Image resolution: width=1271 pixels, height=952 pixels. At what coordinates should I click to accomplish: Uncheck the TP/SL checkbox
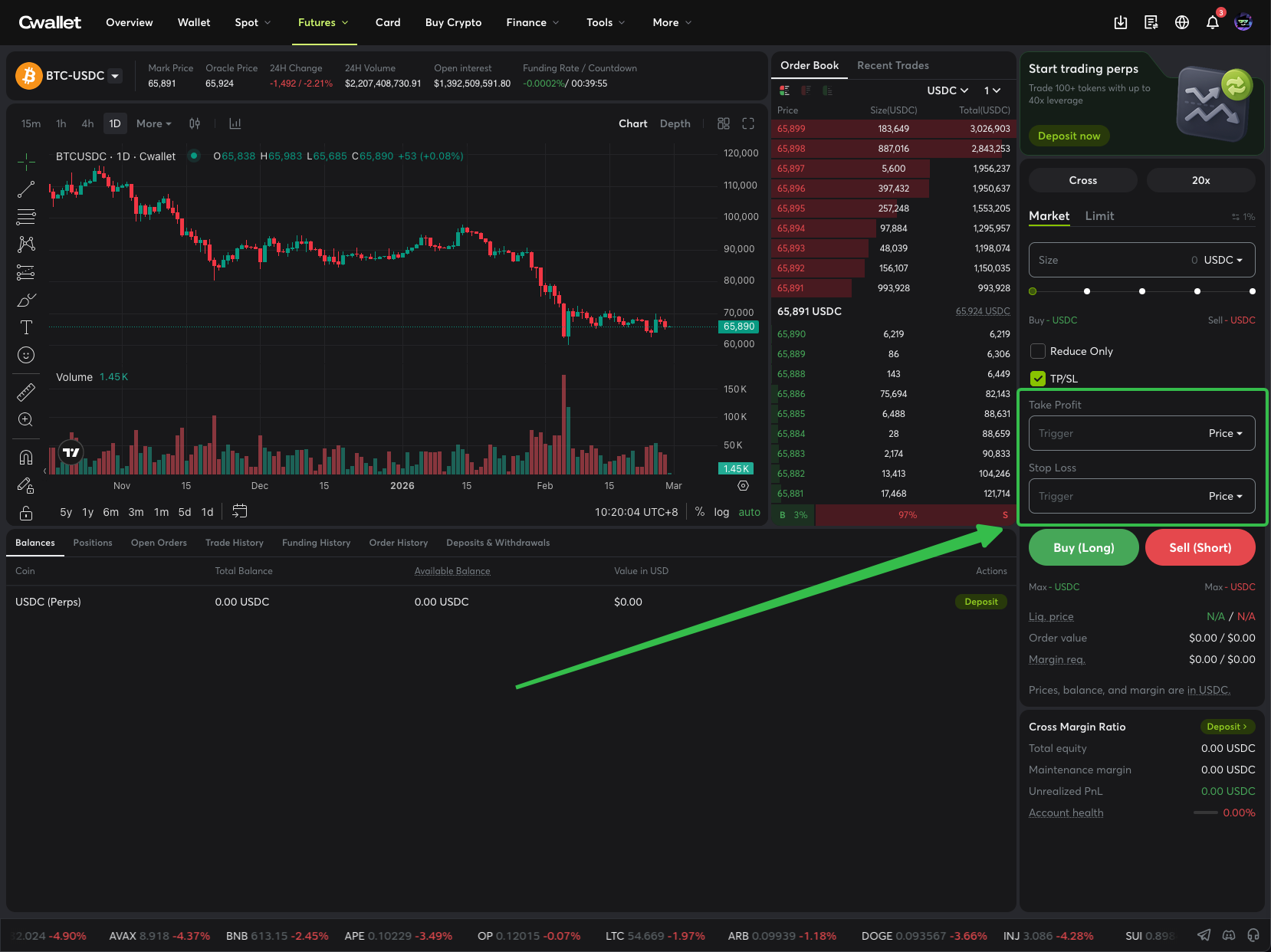point(1038,379)
